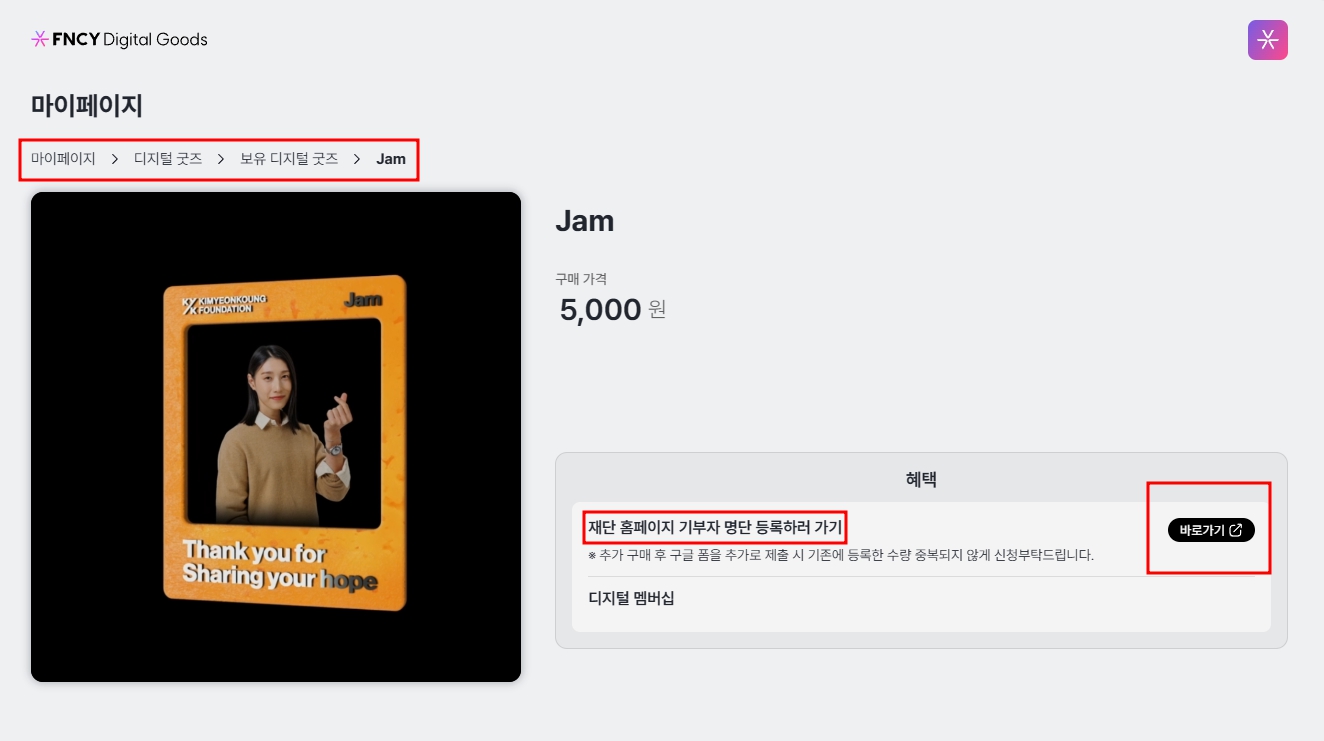
Task: Click the 혜택 section header
Action: click(x=921, y=480)
